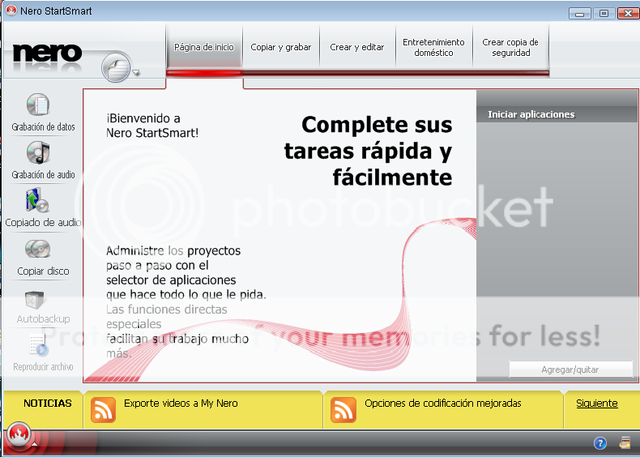Screen dimensions: 640x457
Task: Open Exporte videos a My Nero headline
Action: pyautogui.click(x=181, y=403)
